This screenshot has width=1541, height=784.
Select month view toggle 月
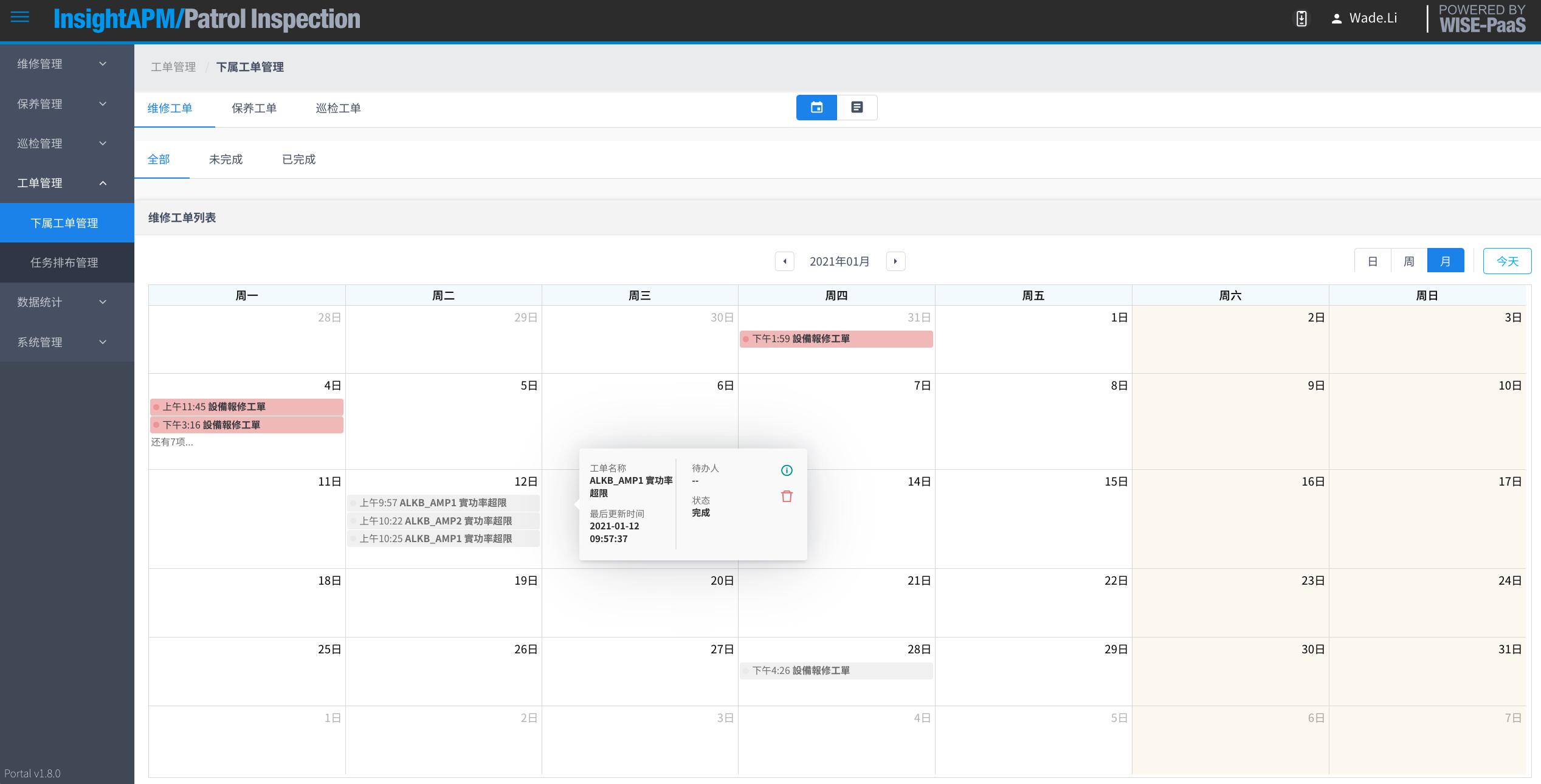coord(1445,261)
